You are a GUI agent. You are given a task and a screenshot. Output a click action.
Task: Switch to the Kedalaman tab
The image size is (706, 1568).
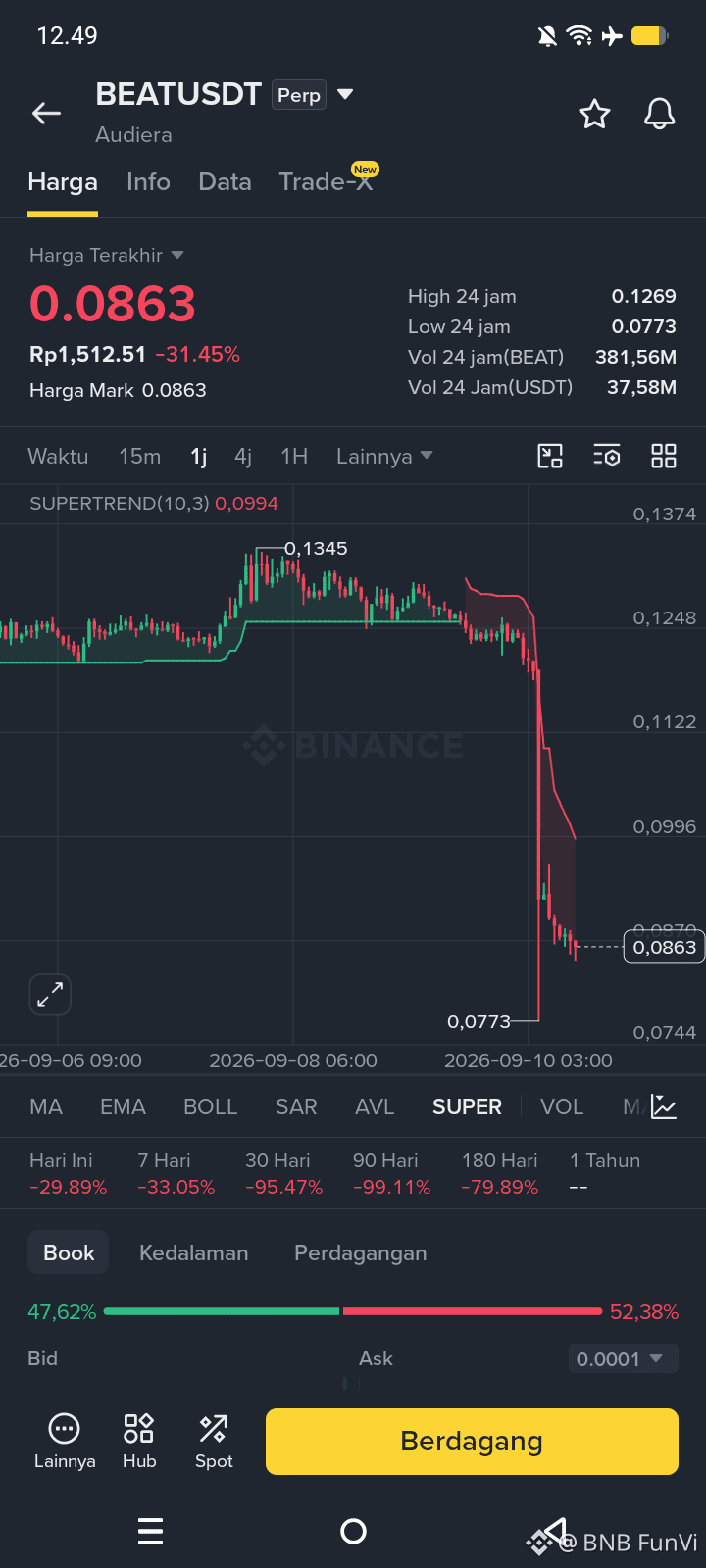(x=193, y=1252)
